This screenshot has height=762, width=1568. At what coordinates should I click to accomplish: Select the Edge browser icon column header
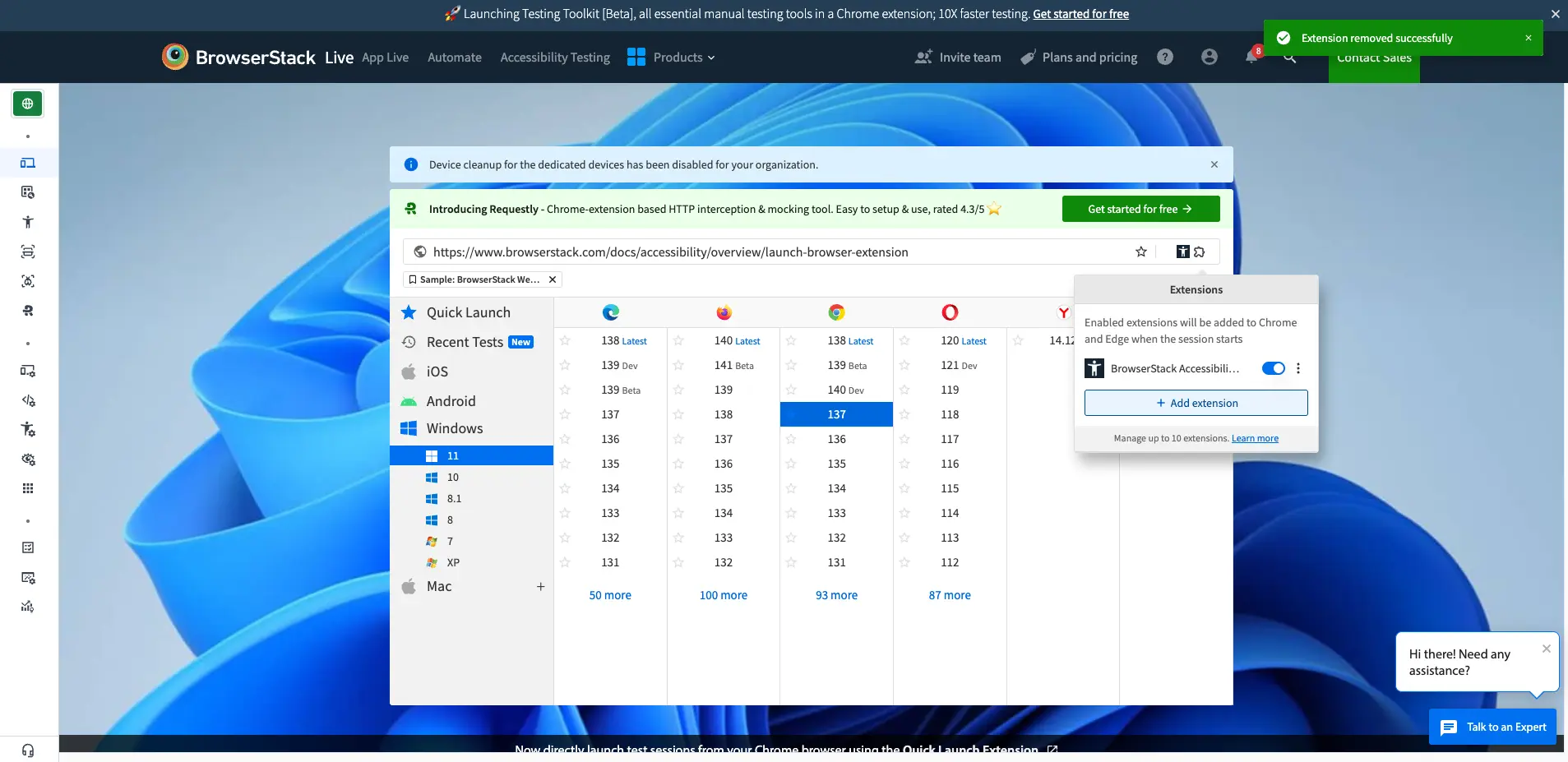point(610,312)
